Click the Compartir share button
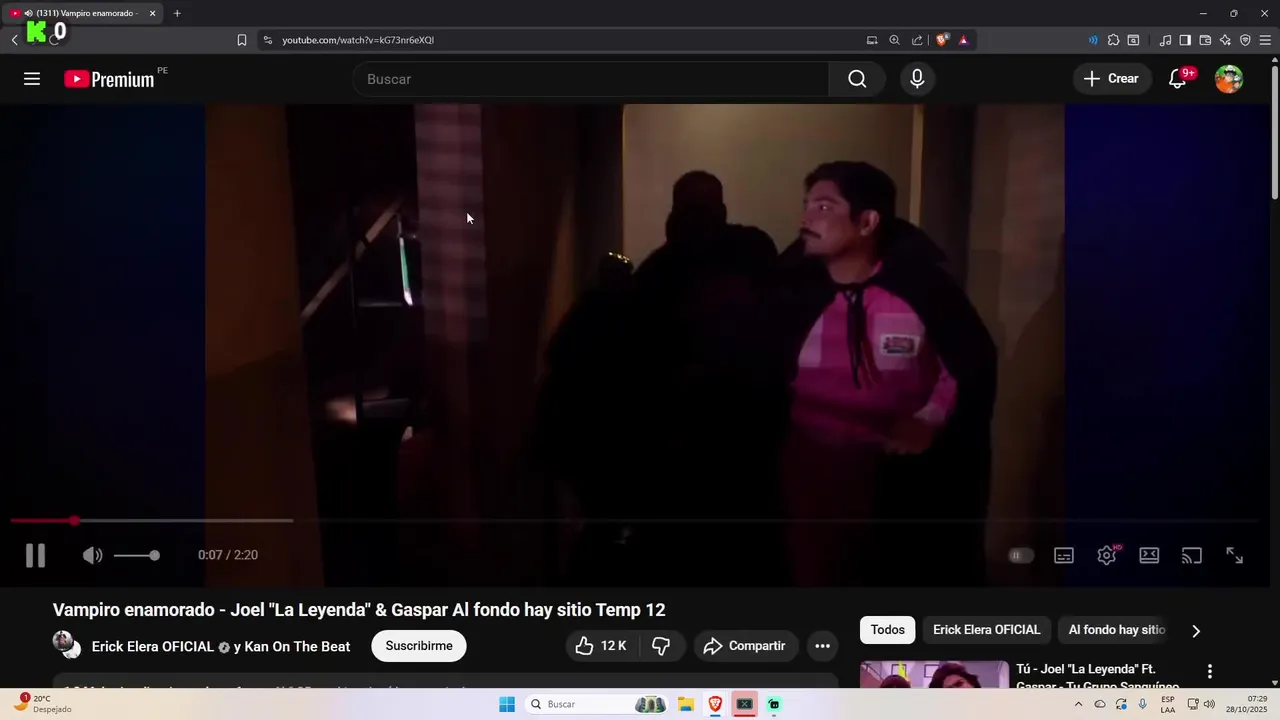 [x=746, y=646]
